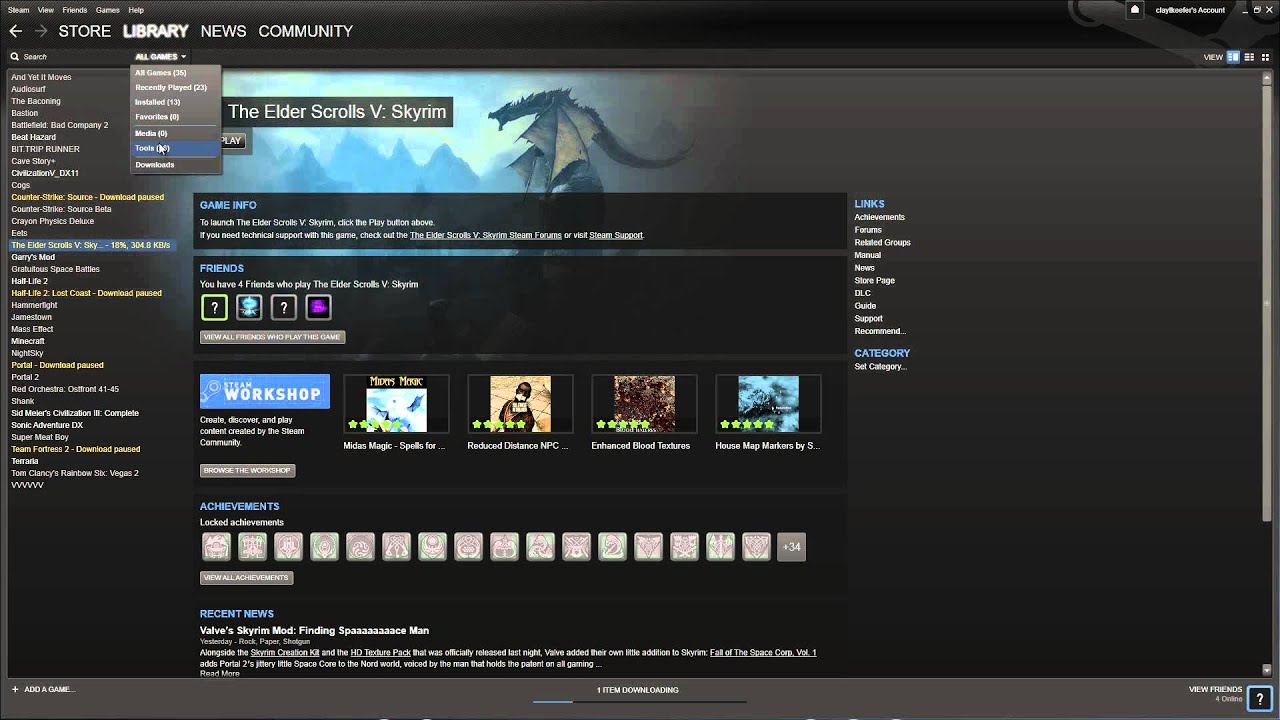Image resolution: width=1280 pixels, height=720 pixels.
Task: Open the Valve's Skyrim Mod news headline
Action: pyautogui.click(x=314, y=630)
